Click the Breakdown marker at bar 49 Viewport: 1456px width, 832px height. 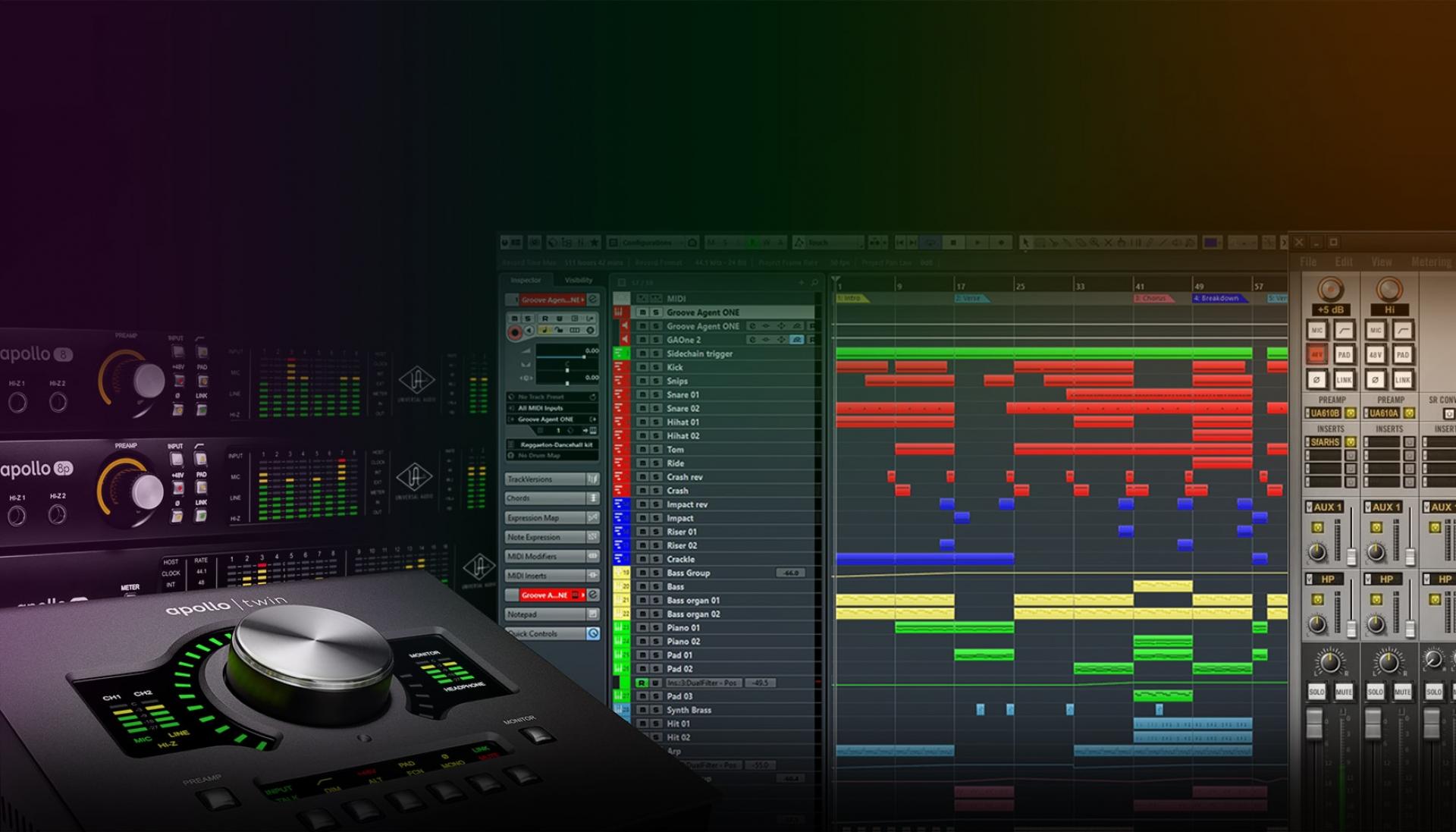1220,299
